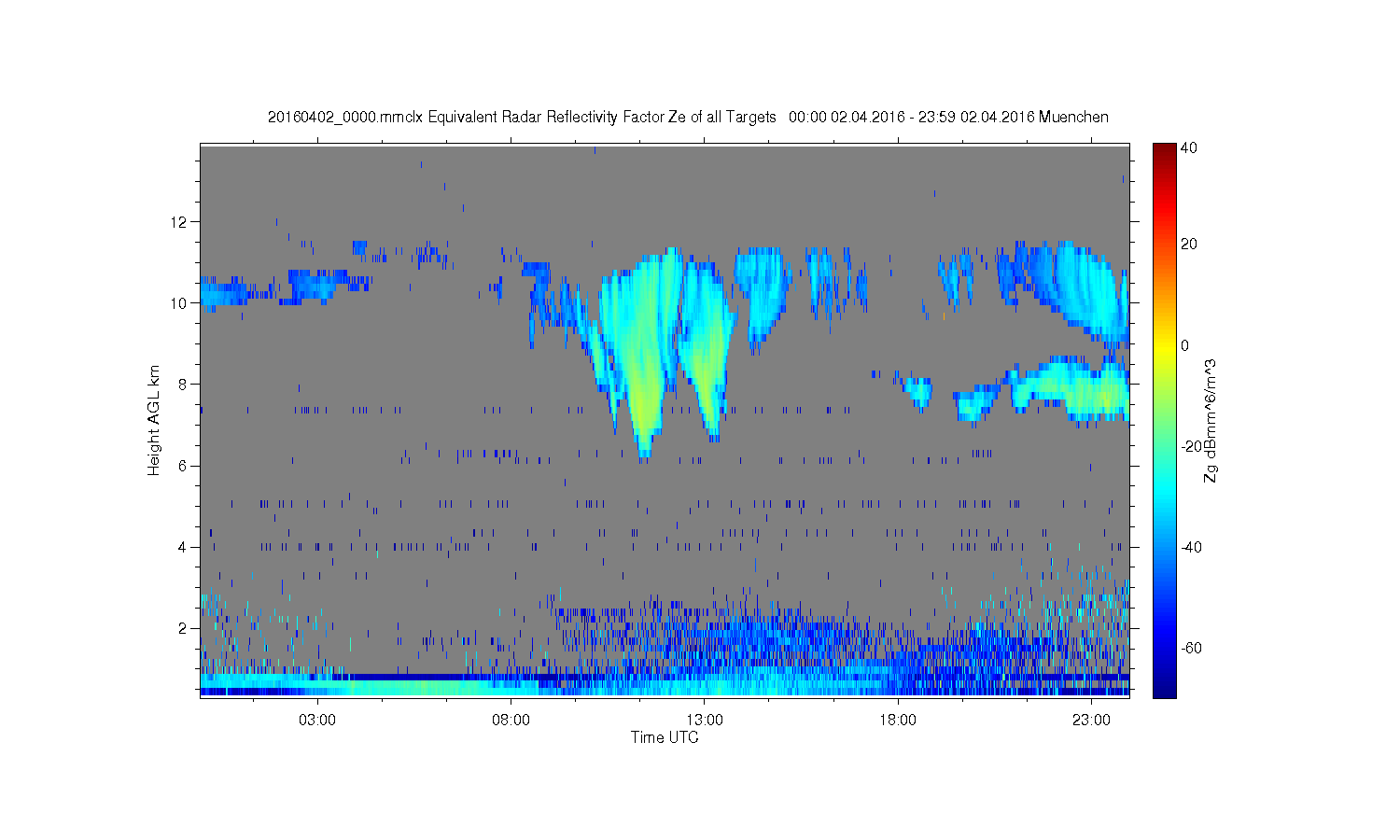Click the colorbar label 'Zg dBmm^6/m^3'
1400x840 pixels.
pyautogui.click(x=1211, y=421)
